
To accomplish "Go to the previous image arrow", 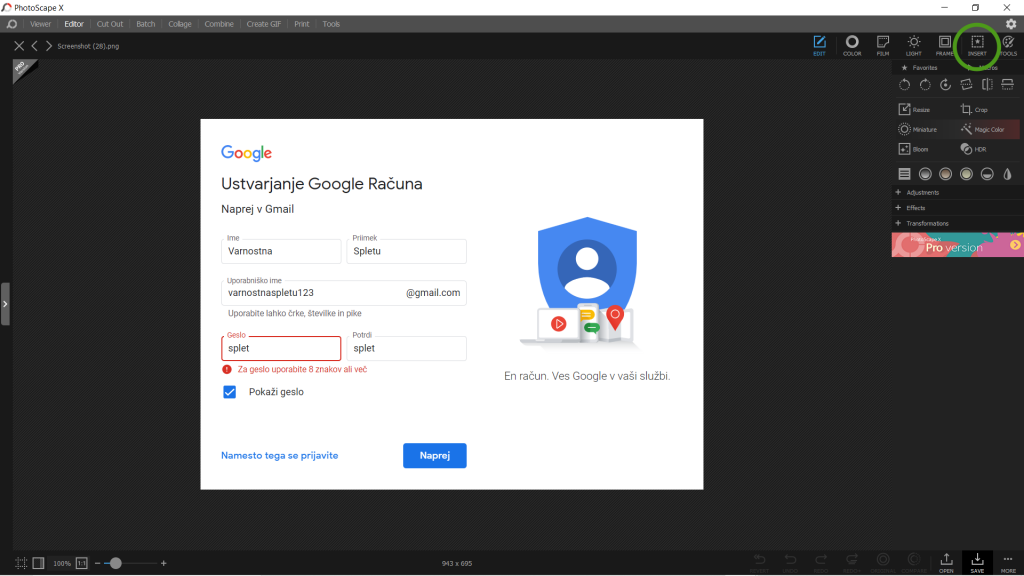I will click(35, 46).
